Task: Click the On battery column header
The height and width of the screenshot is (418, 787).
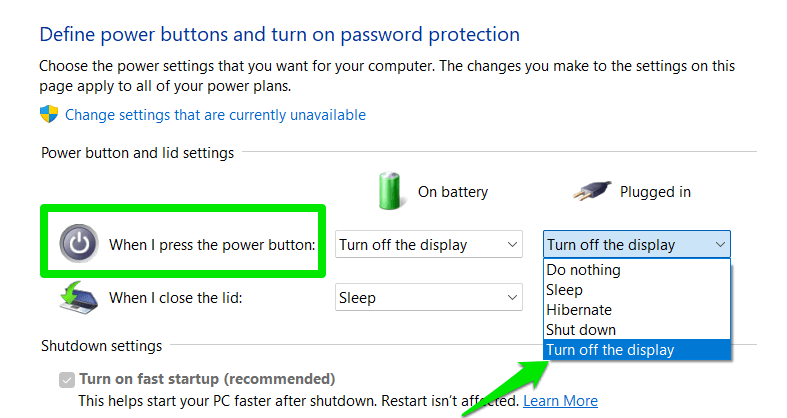Action: (452, 192)
